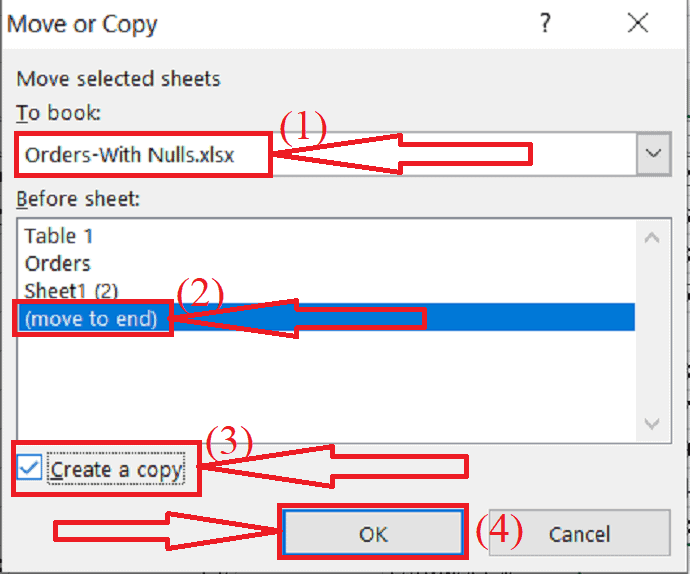
Task: Click the Create a copy label text
Action: [117, 469]
